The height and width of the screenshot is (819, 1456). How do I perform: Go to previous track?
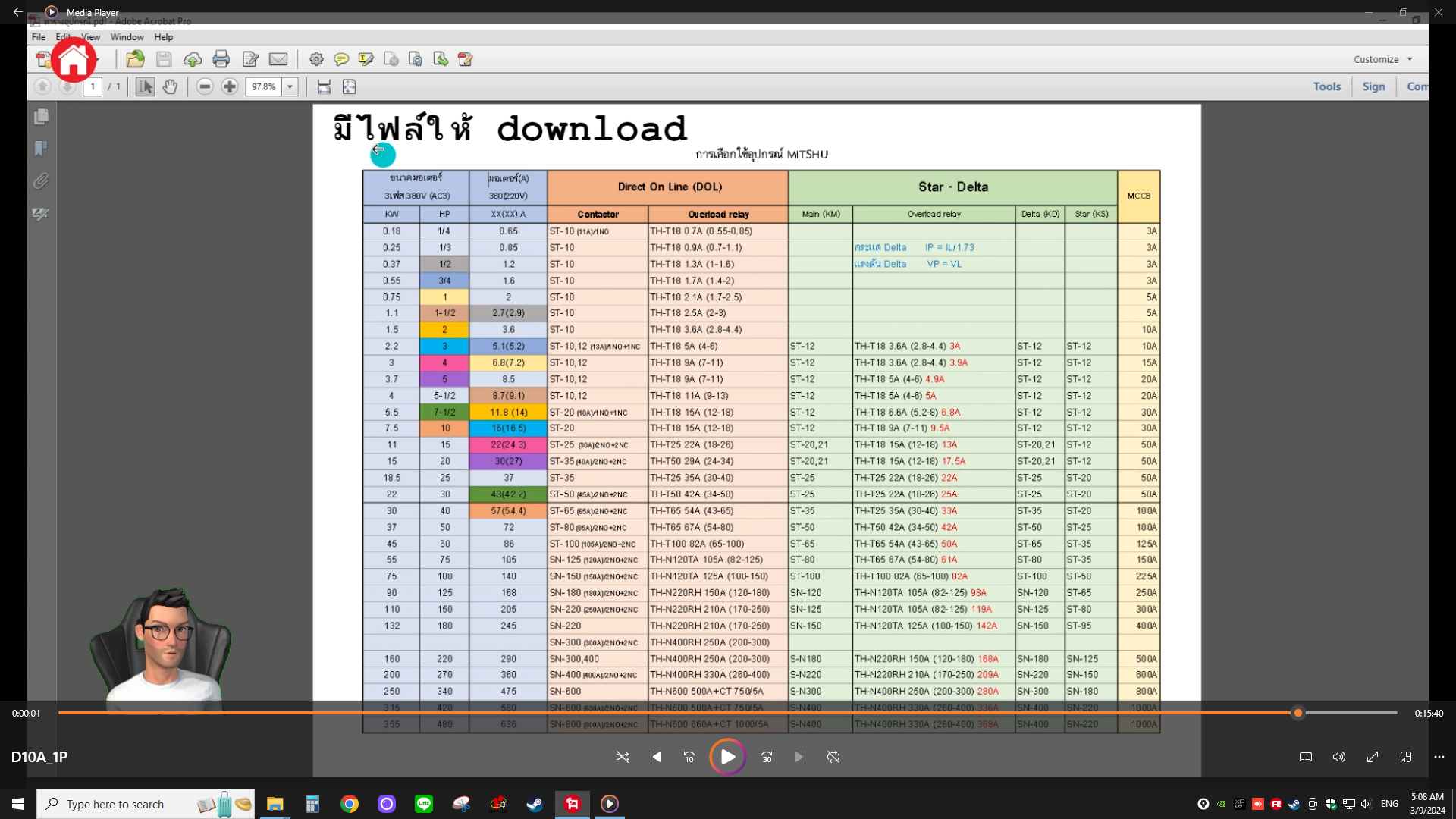pyautogui.click(x=656, y=757)
